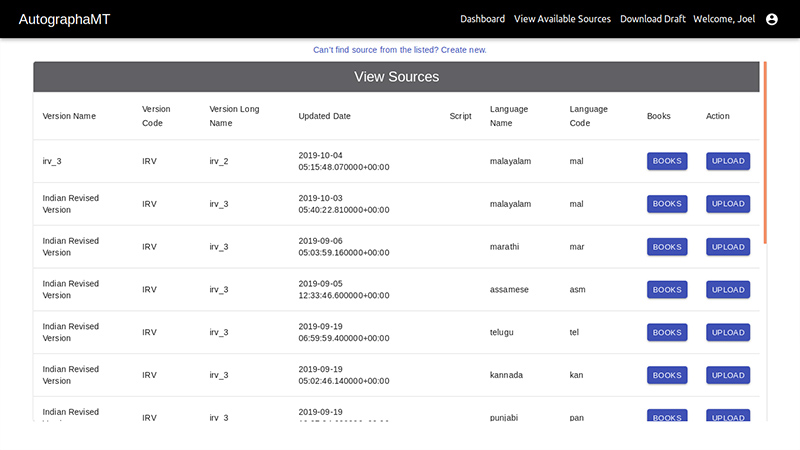This screenshot has width=800, height=450.
Task: Upload to the telugu source
Action: click(728, 332)
